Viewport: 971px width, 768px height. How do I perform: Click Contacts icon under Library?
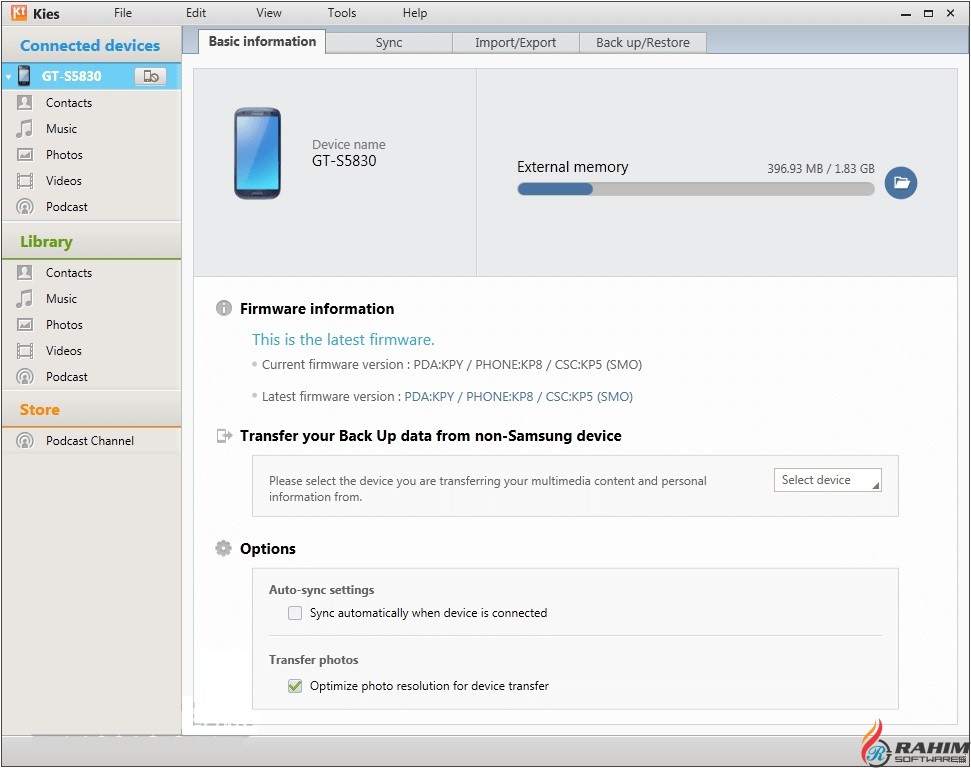[x=25, y=272]
